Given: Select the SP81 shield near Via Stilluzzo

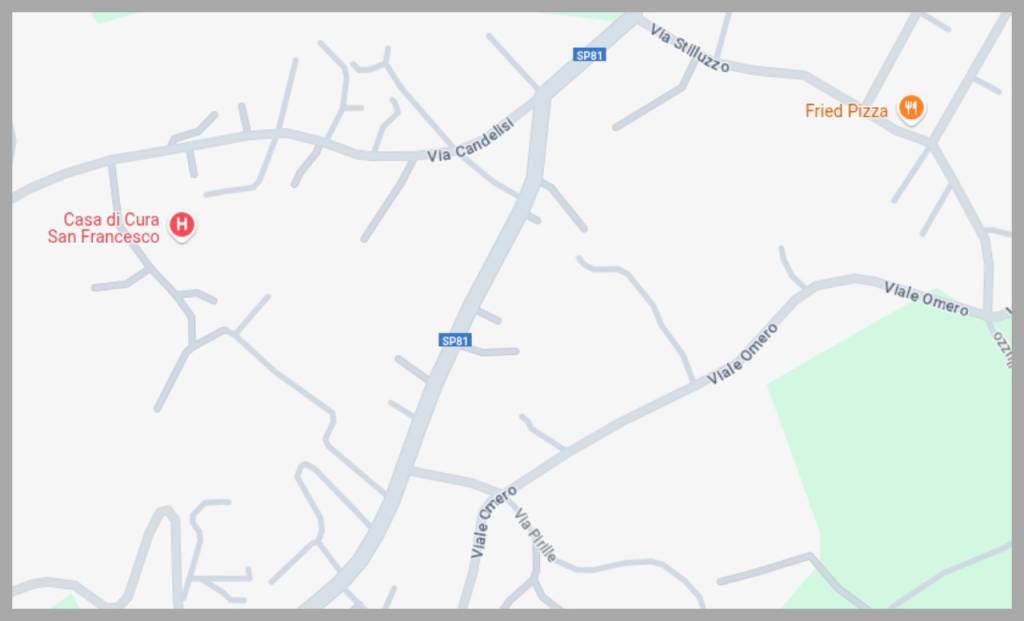Looking at the screenshot, I should pos(590,55).
